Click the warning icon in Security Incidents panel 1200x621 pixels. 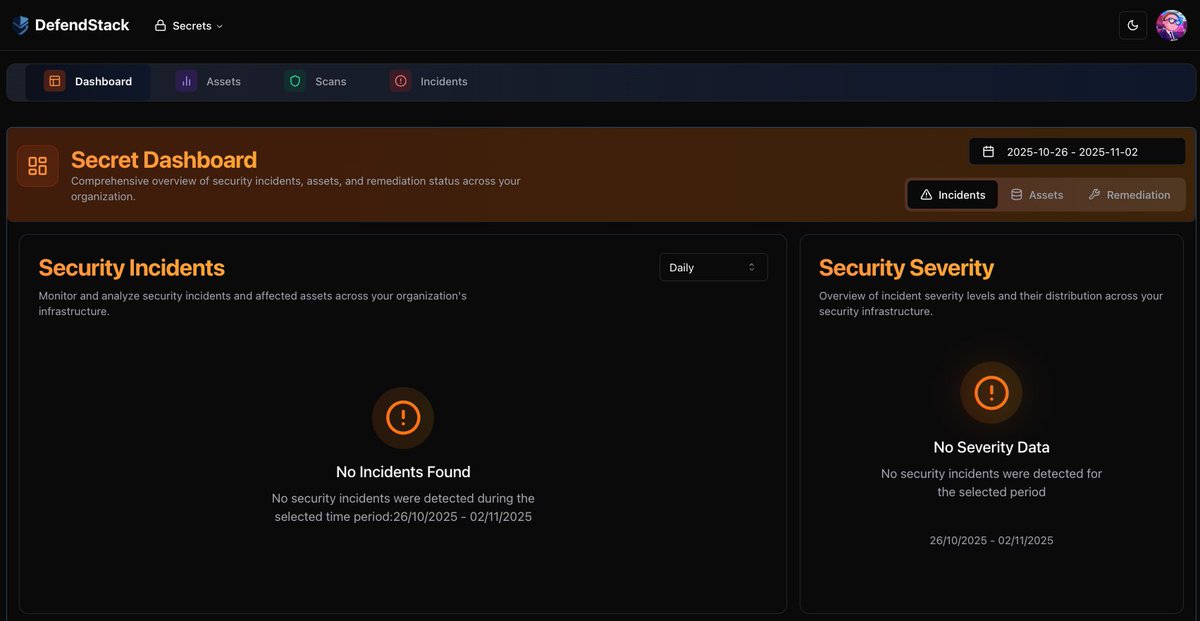pos(403,418)
